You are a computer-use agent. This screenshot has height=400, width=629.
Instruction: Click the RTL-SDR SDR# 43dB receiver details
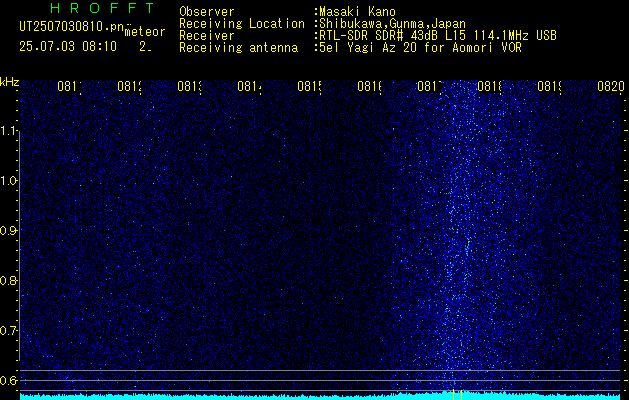click(438, 36)
